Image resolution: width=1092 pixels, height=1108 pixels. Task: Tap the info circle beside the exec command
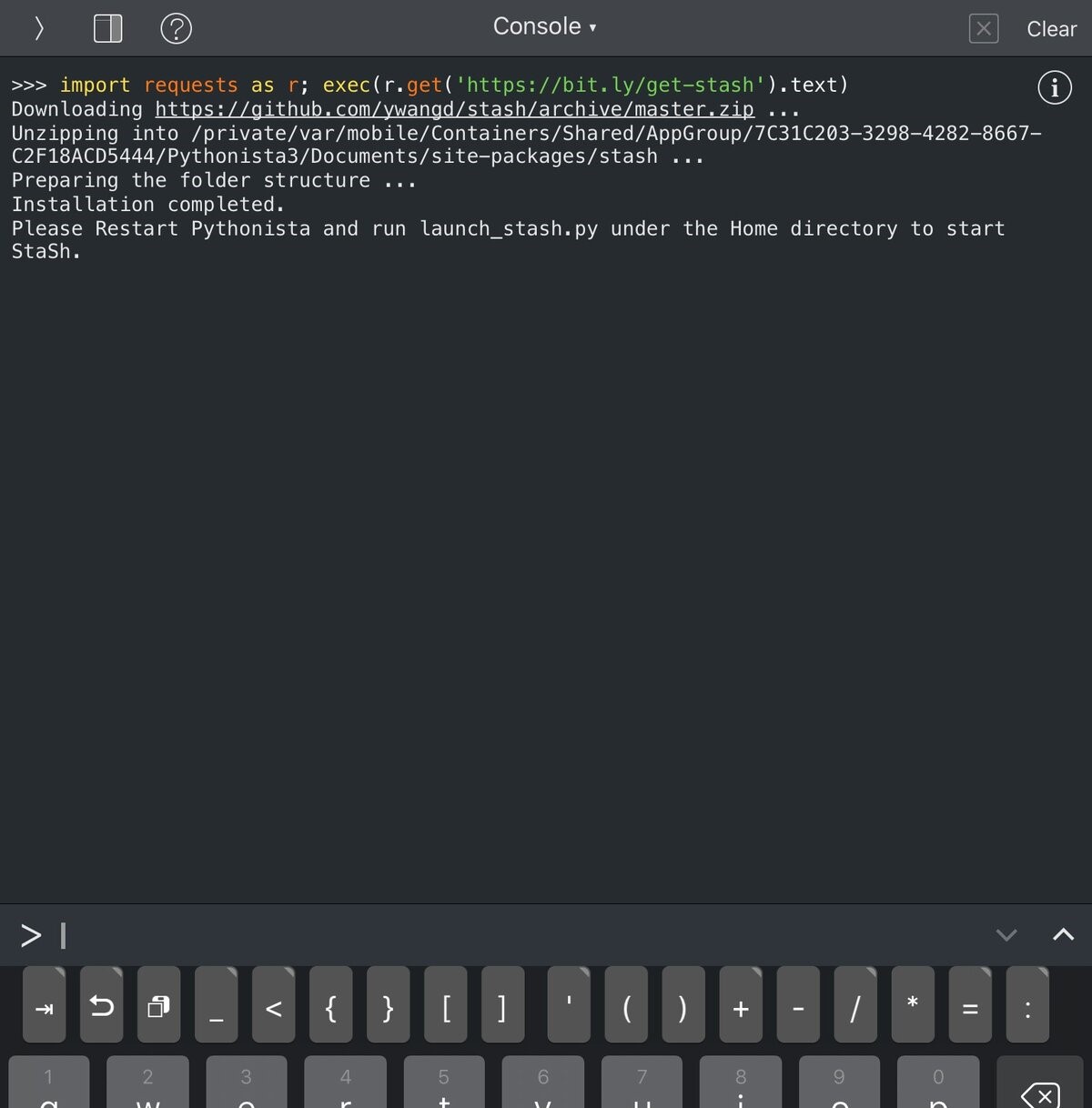1054,87
